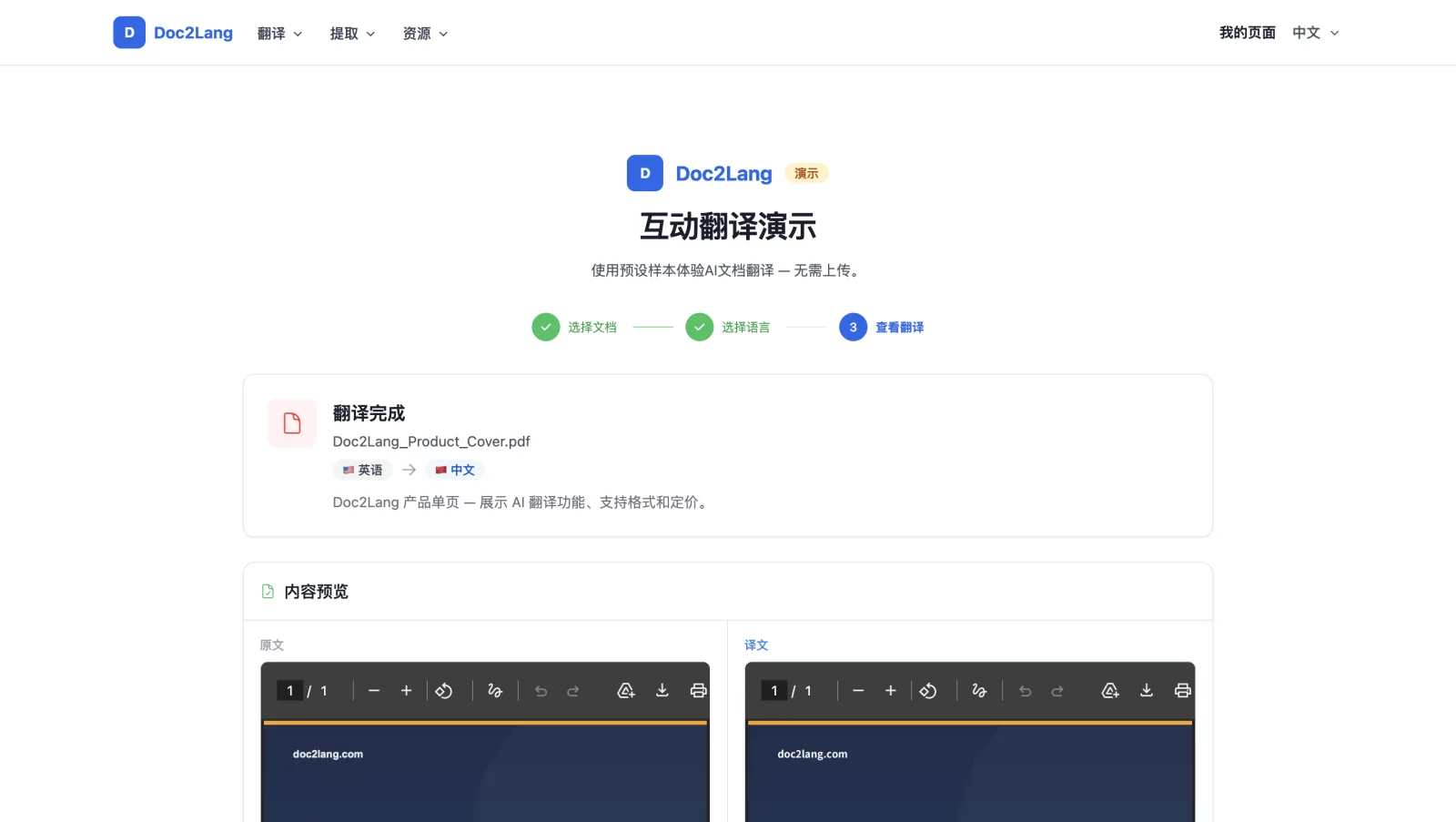This screenshot has height=822, width=1456.
Task: Click the 选择语言 completed step
Action: point(728,327)
